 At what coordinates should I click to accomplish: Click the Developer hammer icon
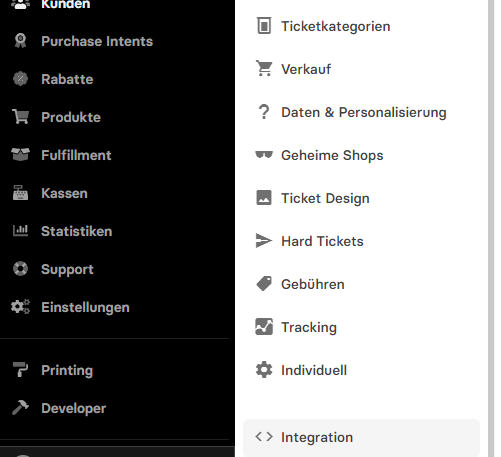(x=20, y=408)
